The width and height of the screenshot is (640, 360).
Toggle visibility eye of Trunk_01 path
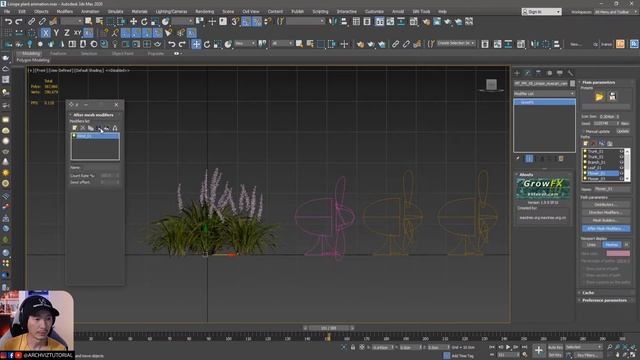[x=621, y=151]
